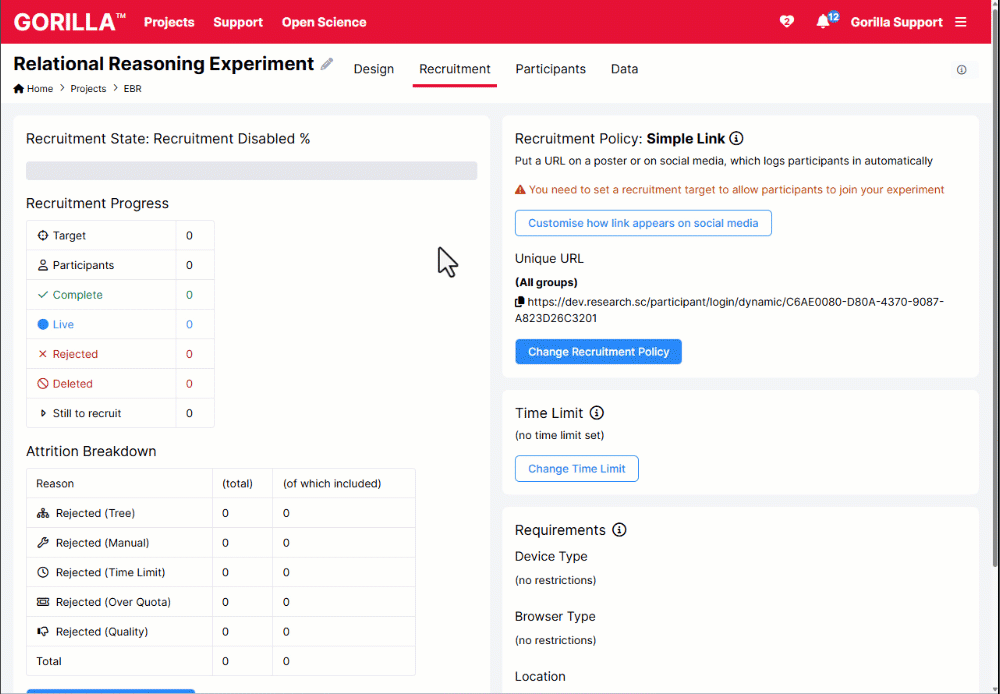
Task: Click Change Time Limit button
Action: (x=577, y=468)
